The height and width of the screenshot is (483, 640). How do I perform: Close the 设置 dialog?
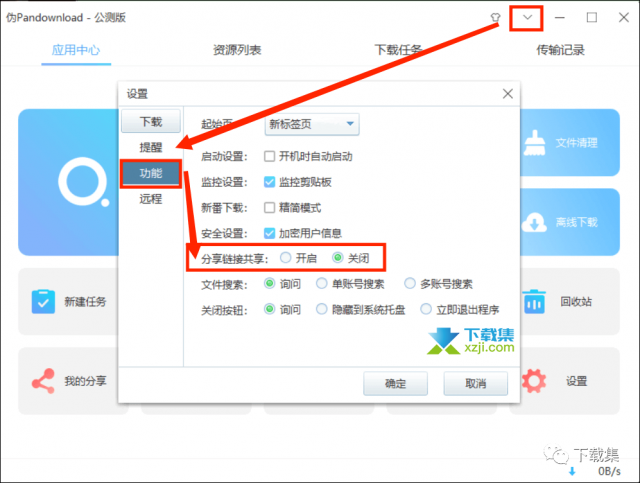tap(508, 93)
